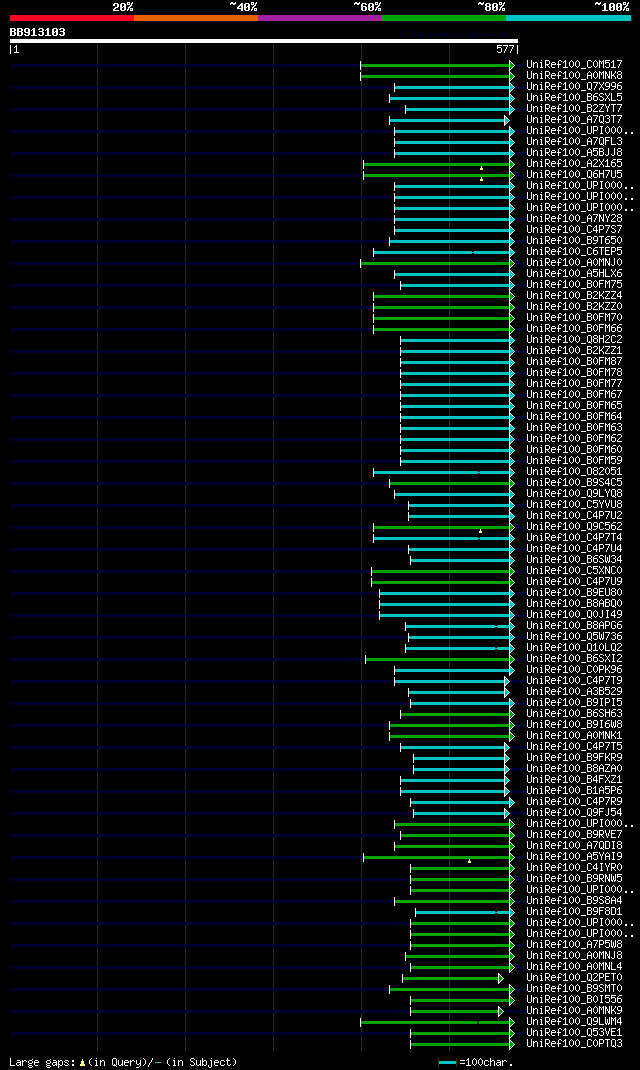640x1070 pixels.
Task: Open the UniRef100_B9SMT0 hit link
Action: pyautogui.click(x=574, y=989)
